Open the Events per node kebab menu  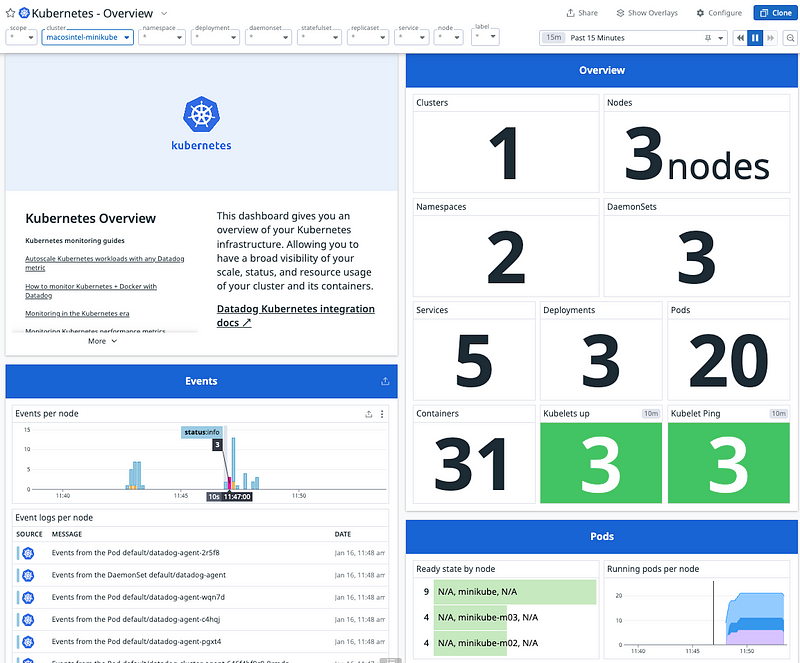[x=382, y=414]
